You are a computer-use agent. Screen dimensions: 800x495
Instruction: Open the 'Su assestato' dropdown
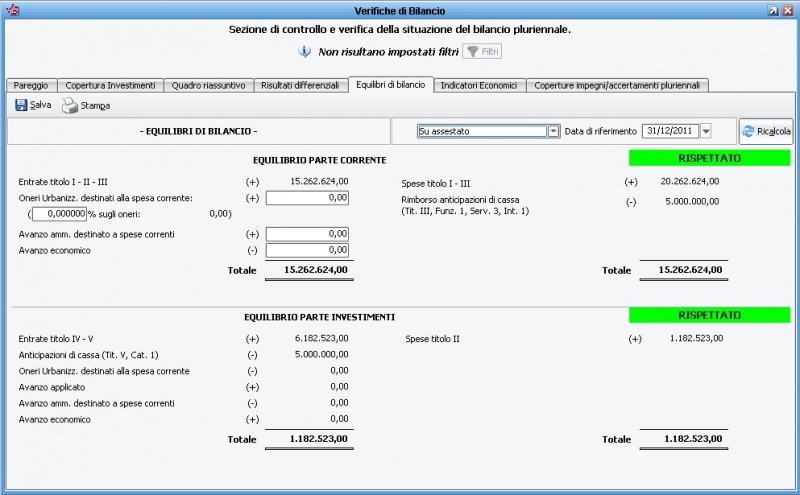pos(553,131)
